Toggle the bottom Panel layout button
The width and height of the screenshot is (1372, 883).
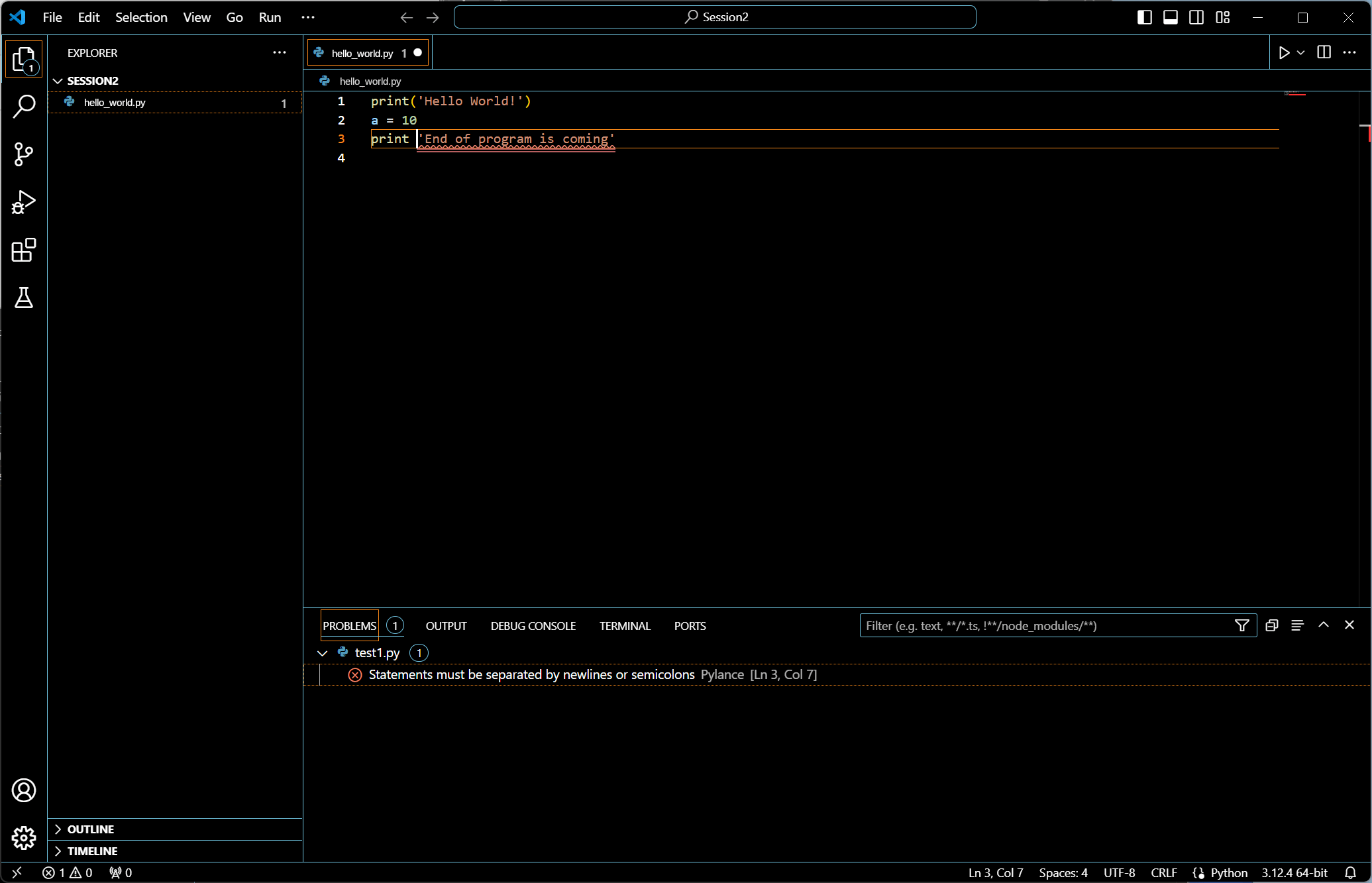pyautogui.click(x=1170, y=17)
